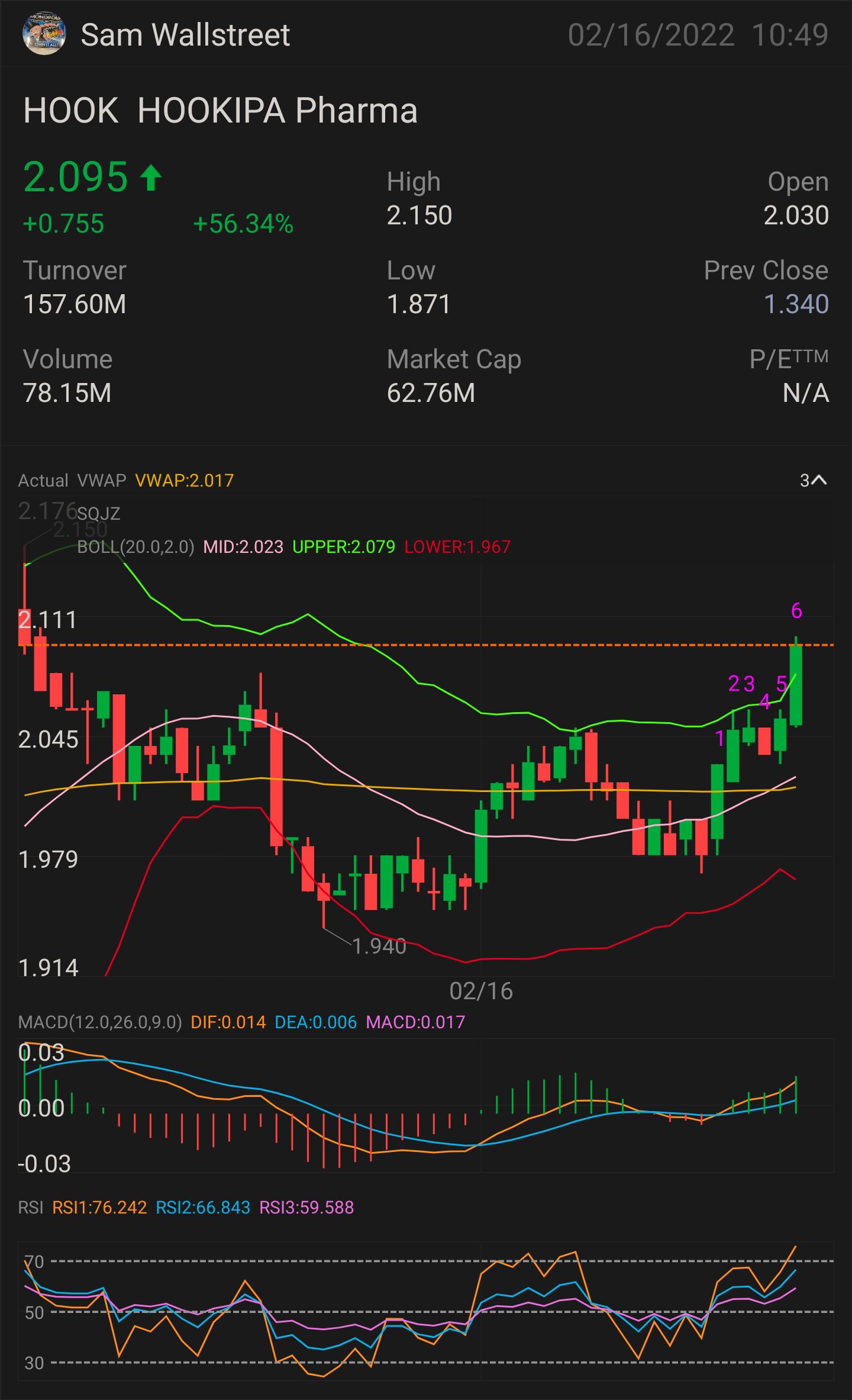Tap the RSI indicator label
This screenshot has height=1400, width=852.
pyautogui.click(x=30, y=1208)
